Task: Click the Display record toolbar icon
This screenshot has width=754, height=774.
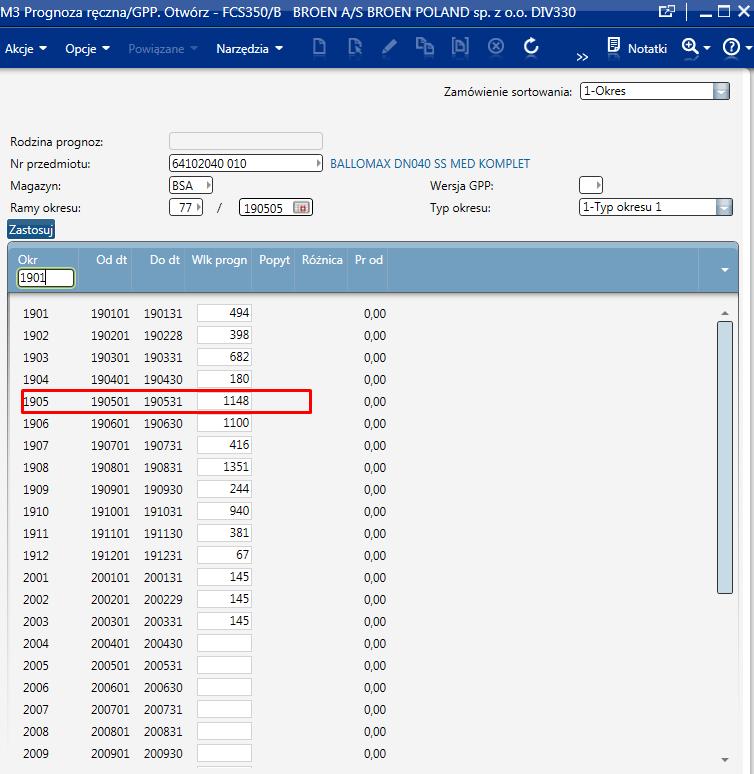Action: [x=460, y=47]
